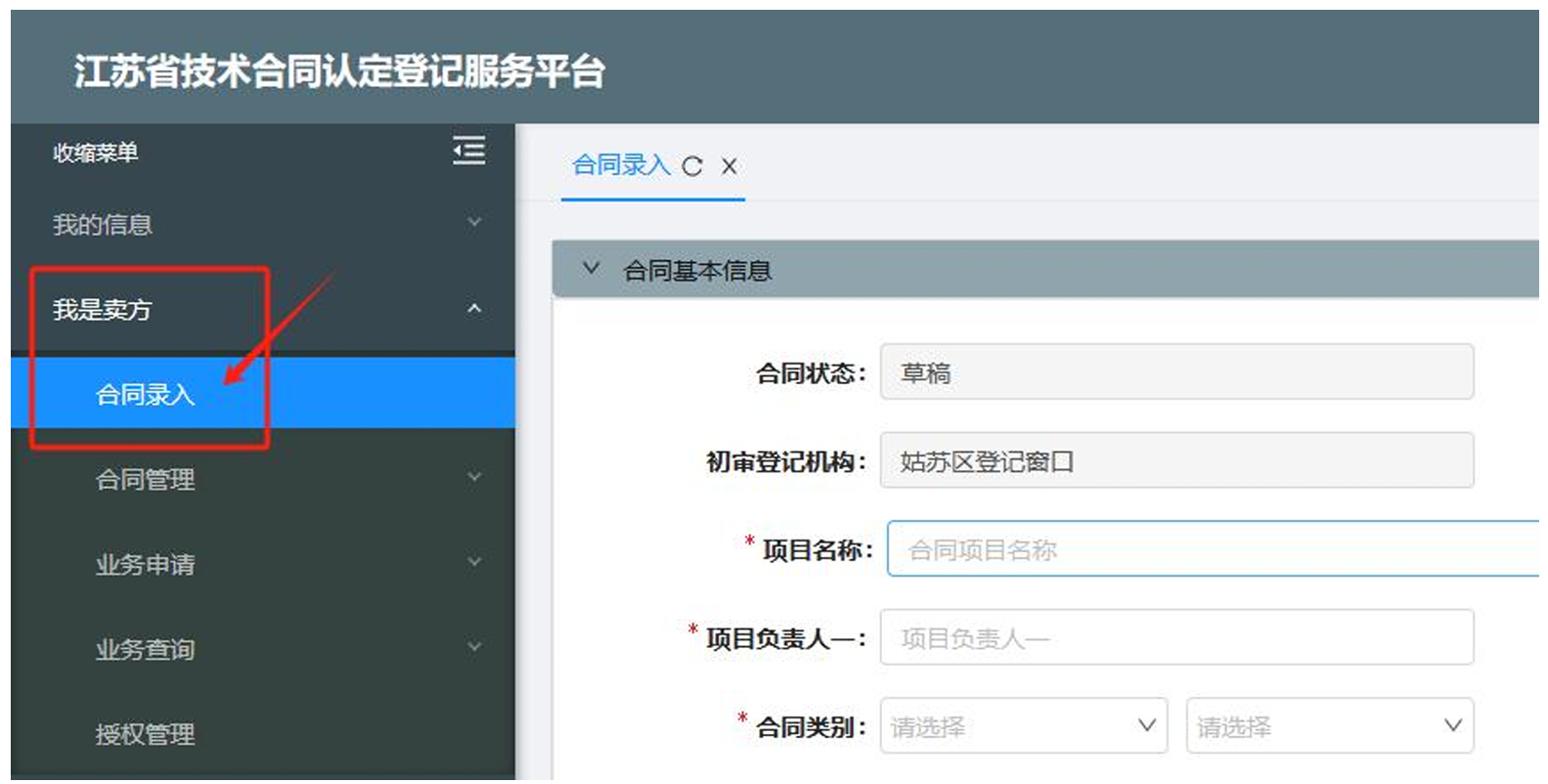Expand the 业务申请 submenu
1548x784 pixels.
[x=262, y=564]
